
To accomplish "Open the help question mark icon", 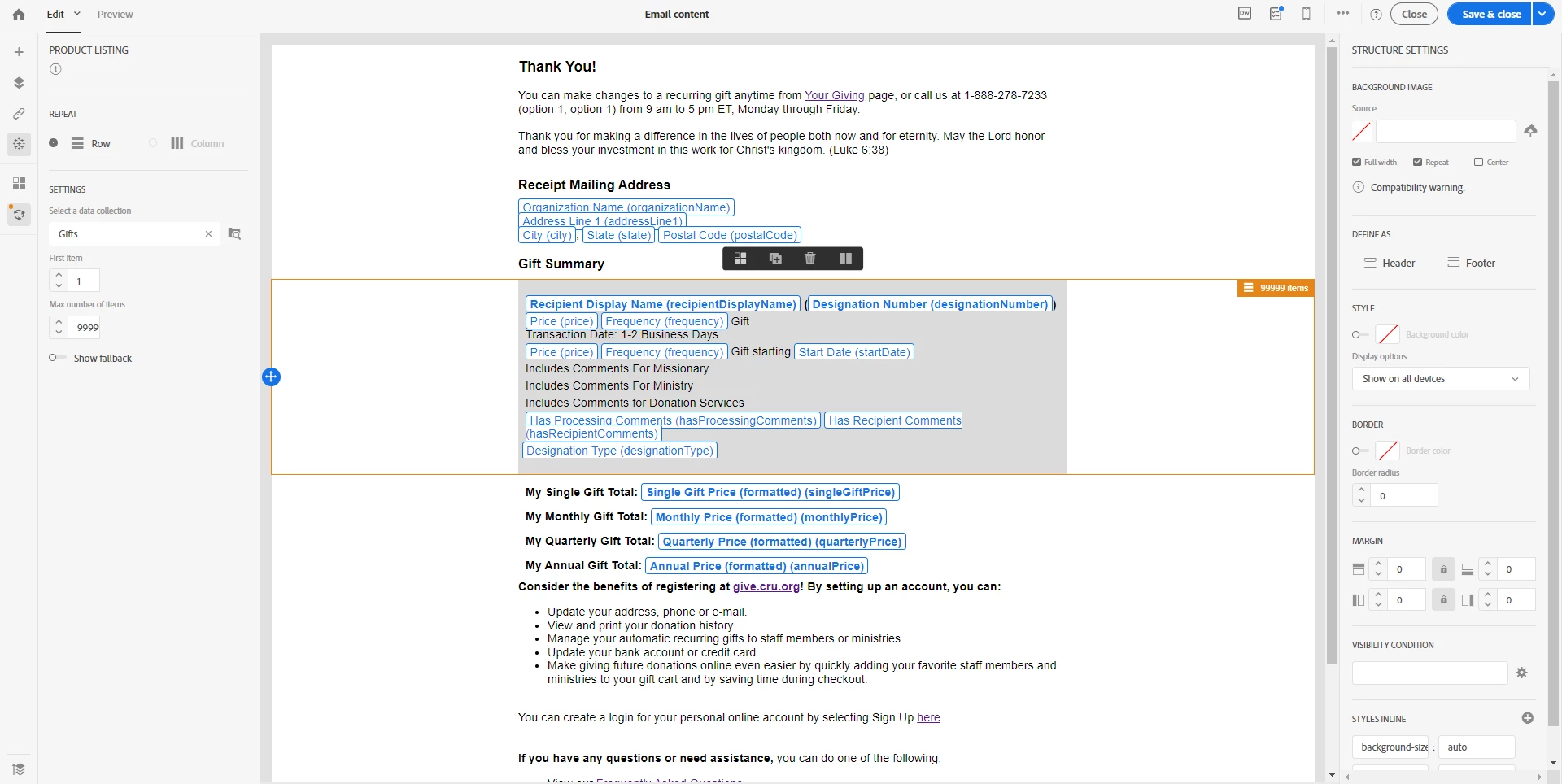I will tap(1376, 14).
